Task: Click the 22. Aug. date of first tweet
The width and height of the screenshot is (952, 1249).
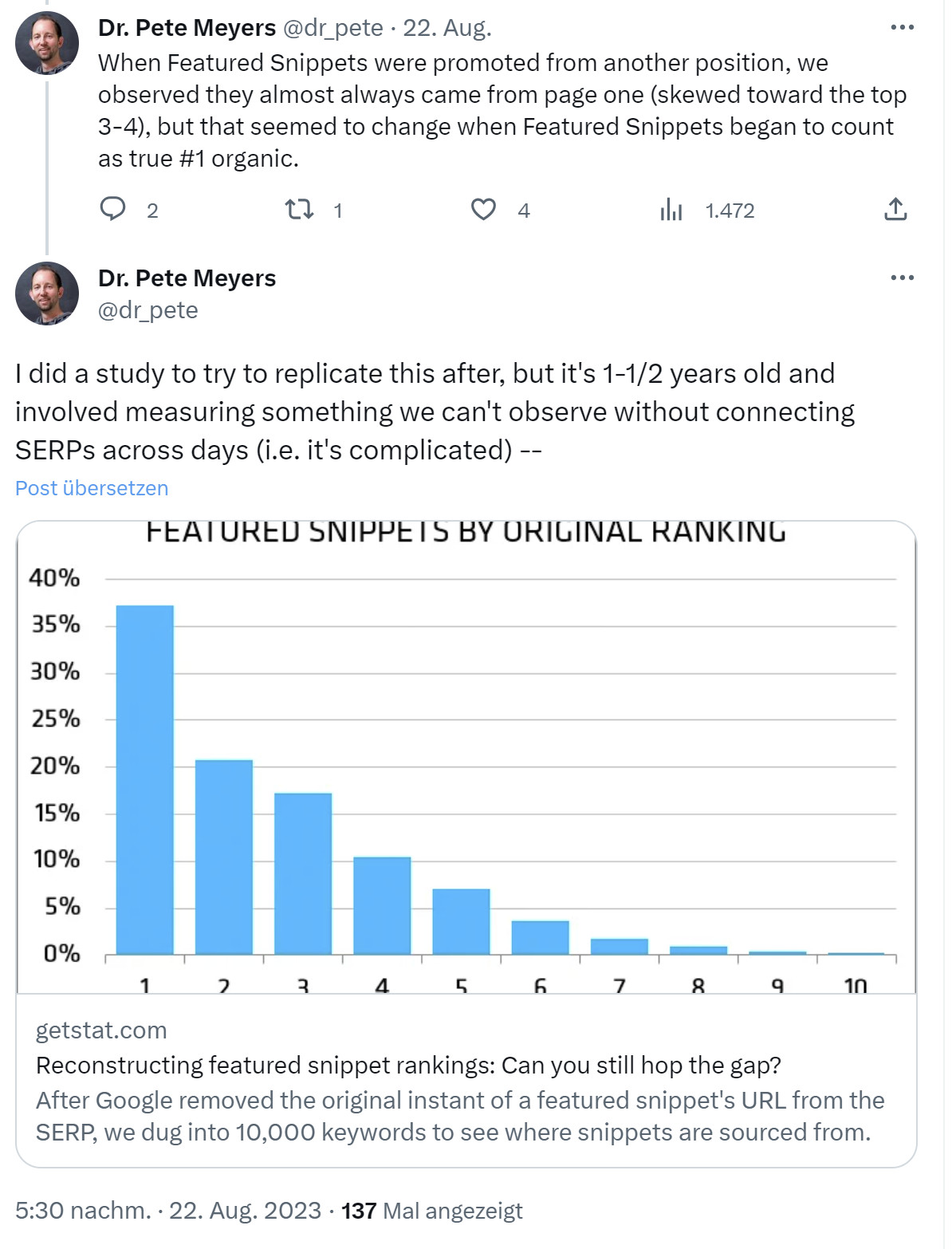Action: (x=446, y=28)
